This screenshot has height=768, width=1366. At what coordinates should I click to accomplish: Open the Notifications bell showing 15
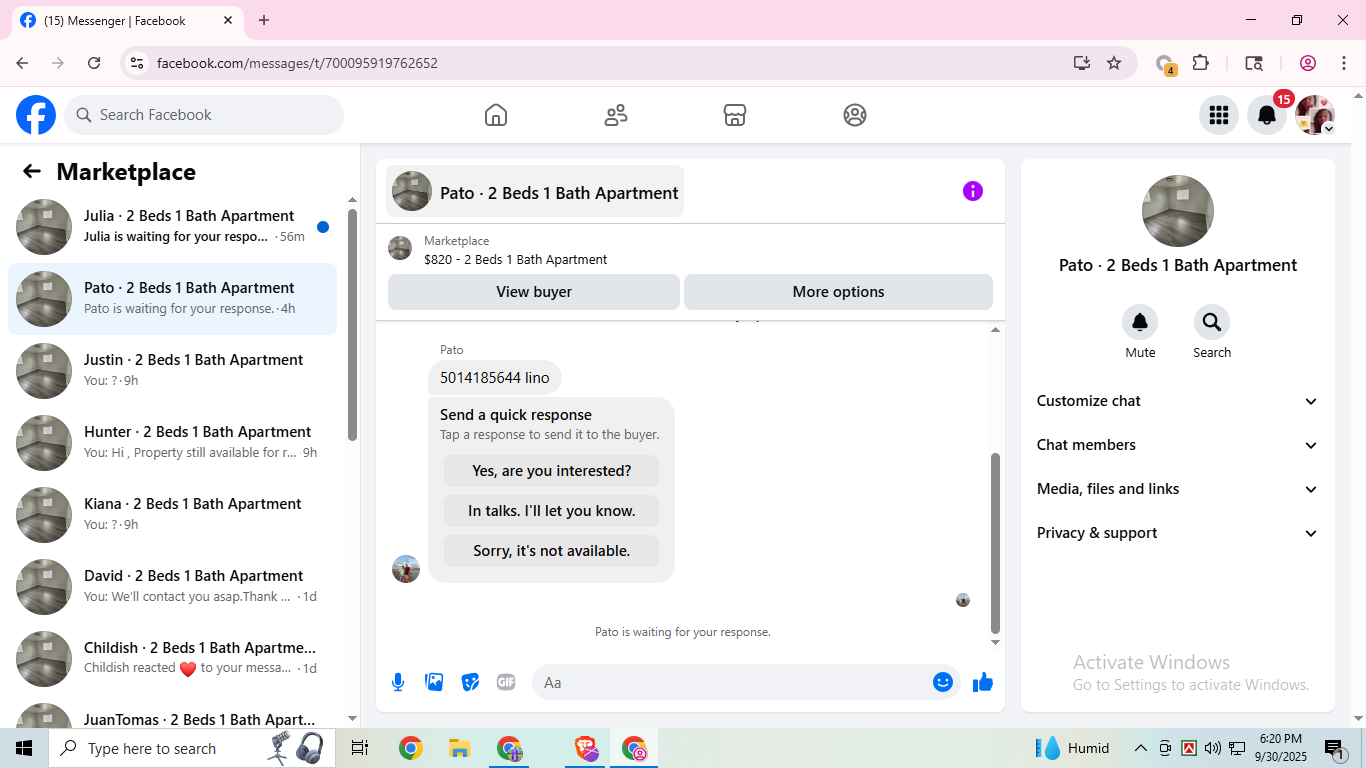pyautogui.click(x=1267, y=115)
